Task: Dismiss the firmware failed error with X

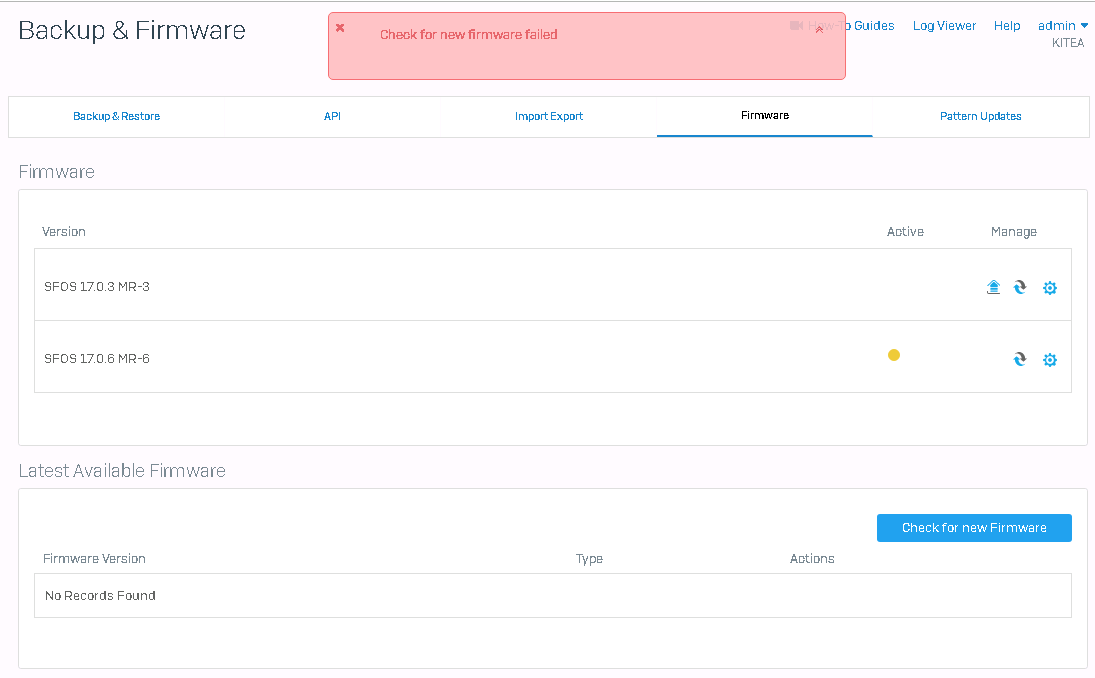Action: pos(340,28)
